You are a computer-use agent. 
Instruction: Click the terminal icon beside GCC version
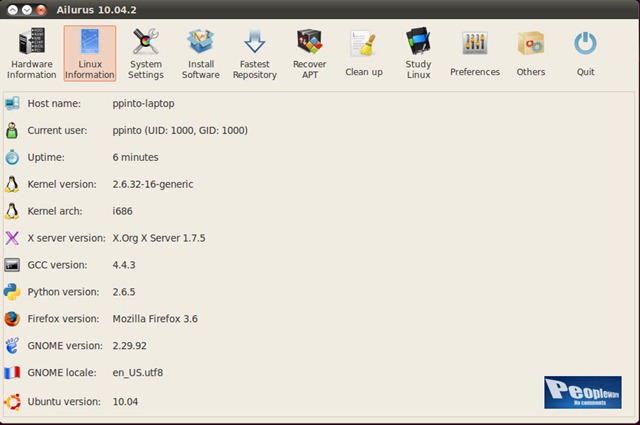(x=12, y=265)
